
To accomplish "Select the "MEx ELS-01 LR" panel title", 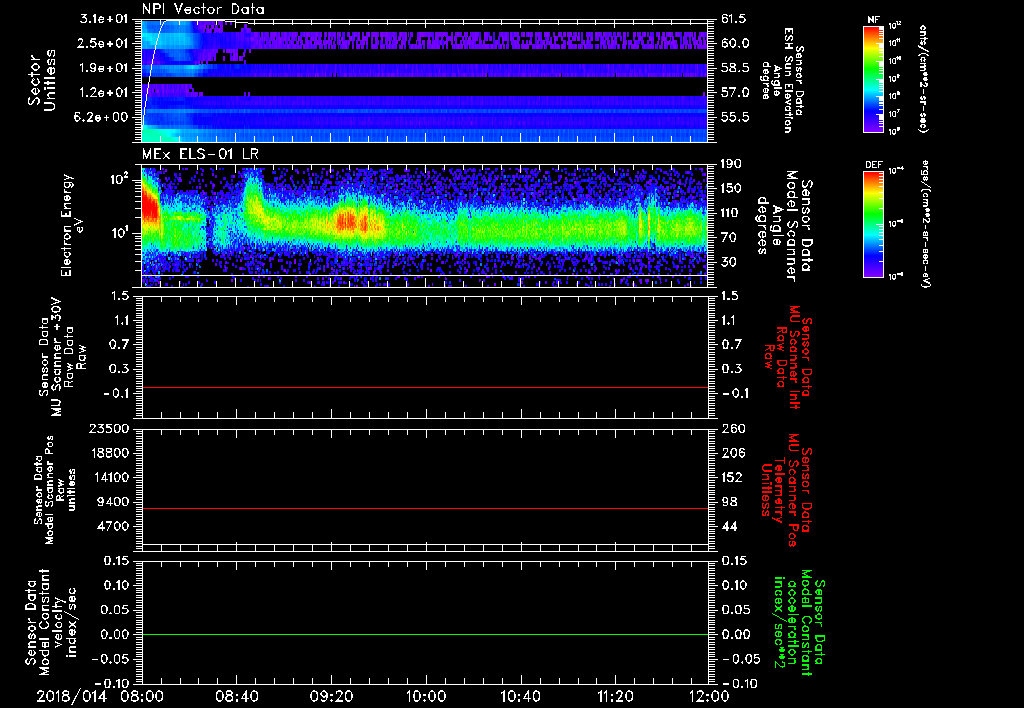I will coord(200,154).
